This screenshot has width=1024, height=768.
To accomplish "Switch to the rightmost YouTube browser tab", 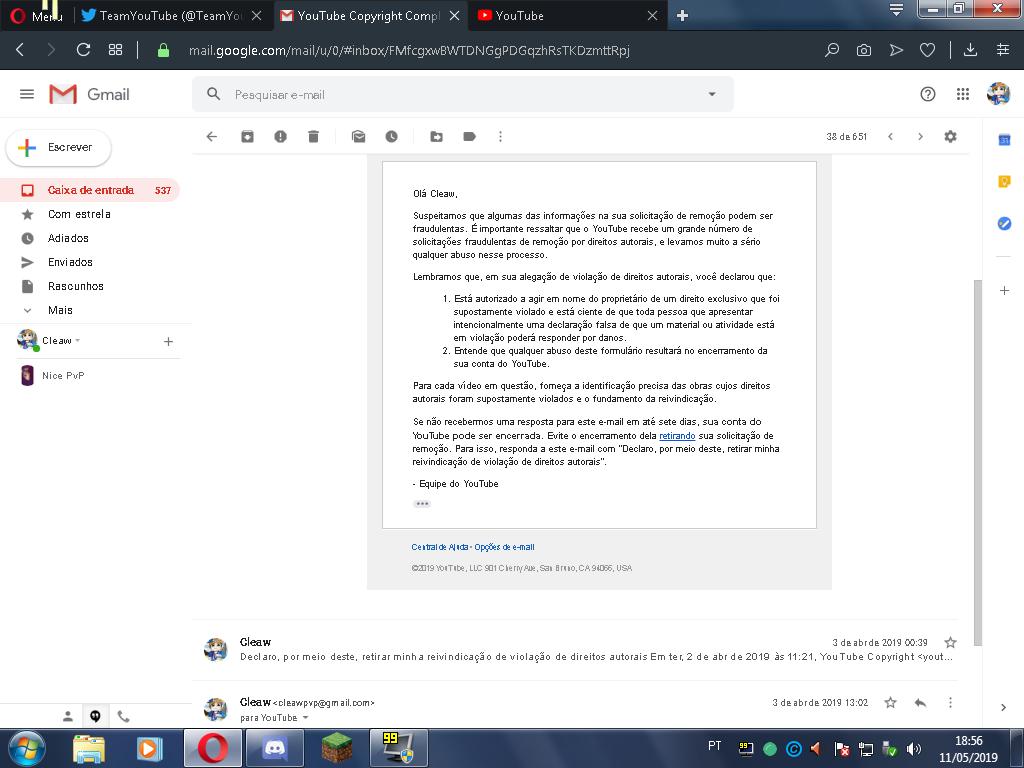I will pos(567,16).
